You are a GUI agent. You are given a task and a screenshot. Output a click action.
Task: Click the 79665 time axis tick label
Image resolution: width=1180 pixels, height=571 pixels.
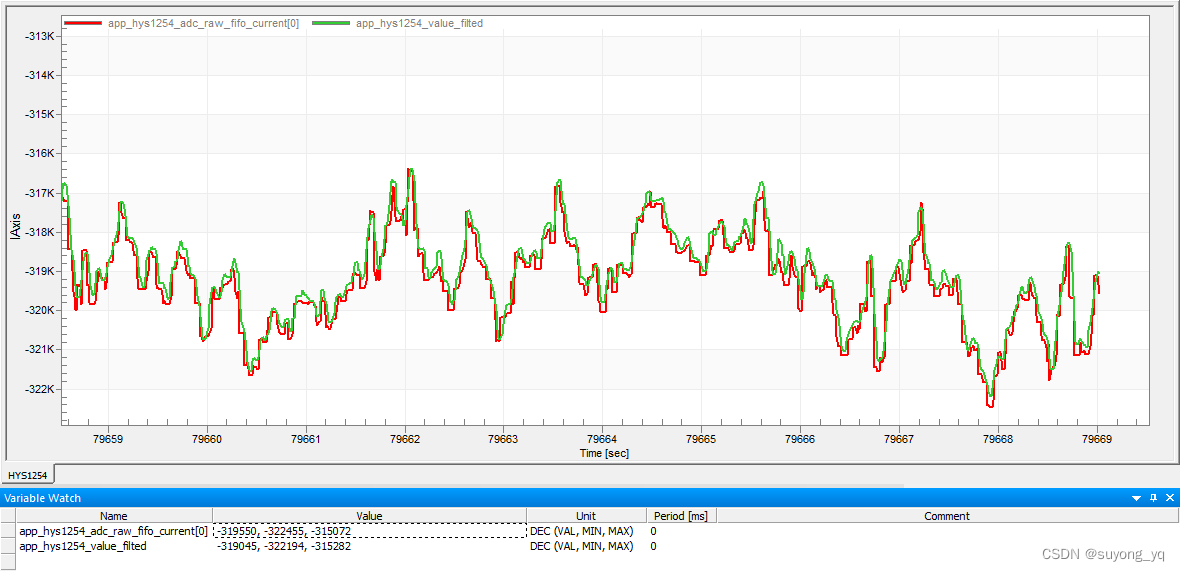(x=701, y=439)
